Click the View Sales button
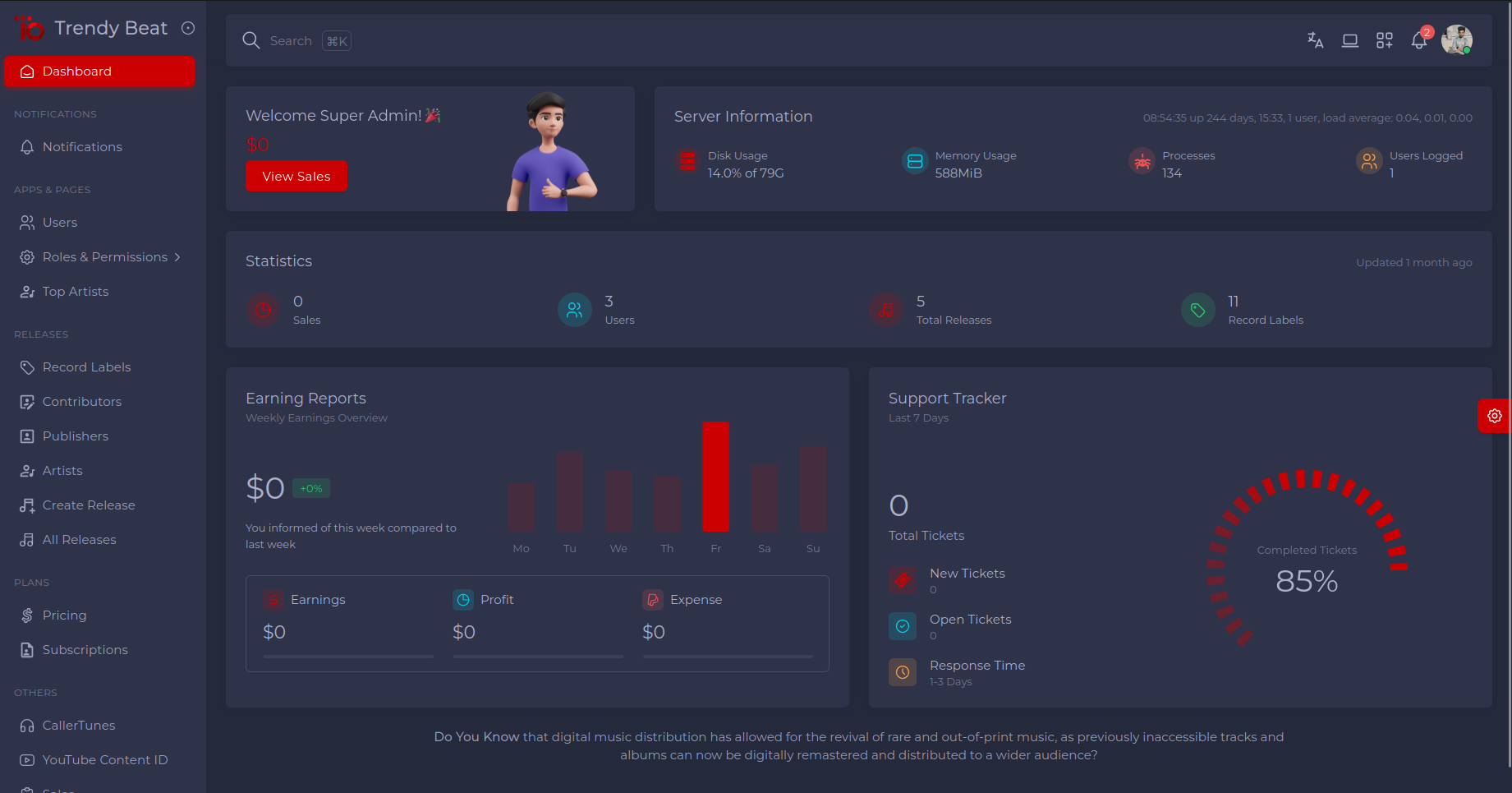This screenshot has height=793, width=1512. 296,177
